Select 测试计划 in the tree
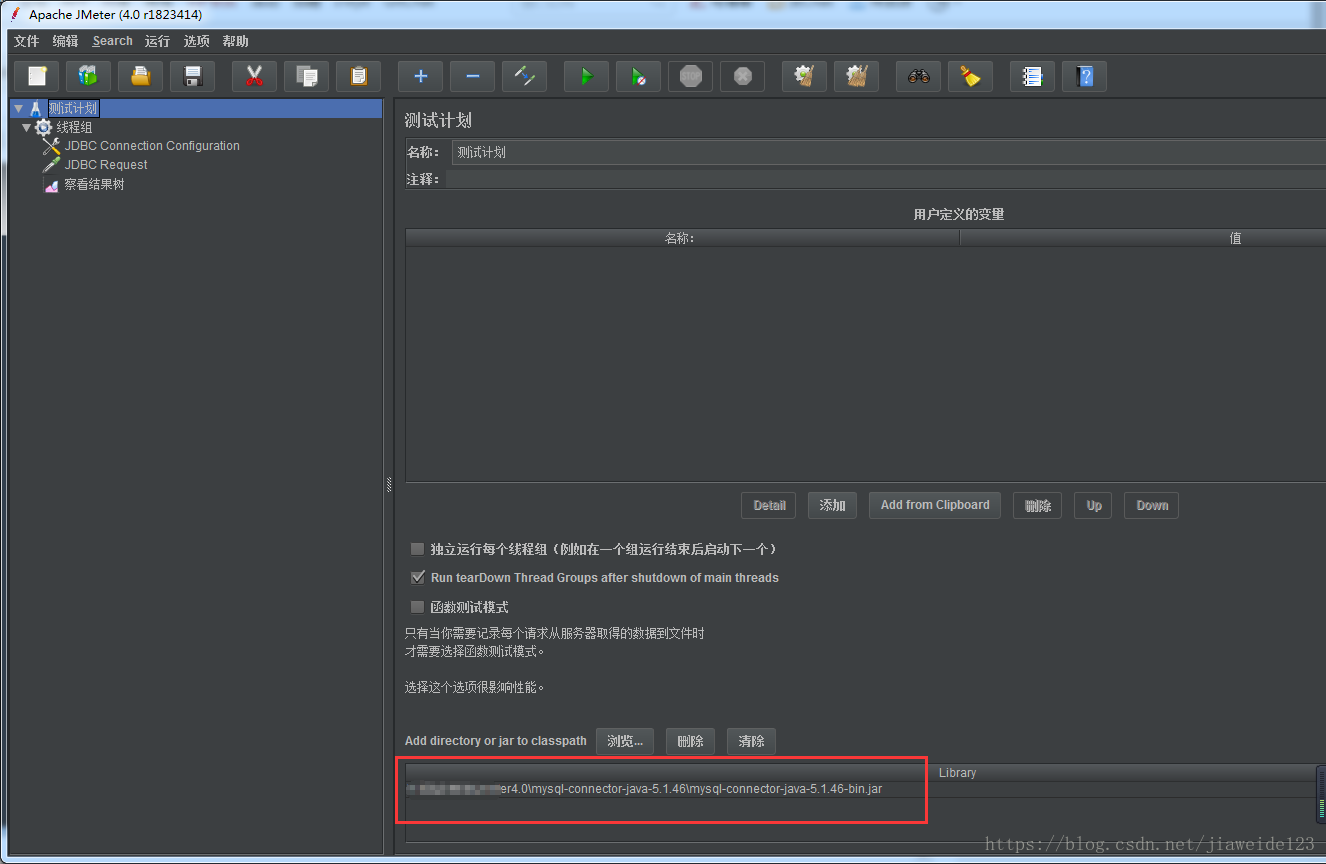 pyautogui.click(x=73, y=108)
